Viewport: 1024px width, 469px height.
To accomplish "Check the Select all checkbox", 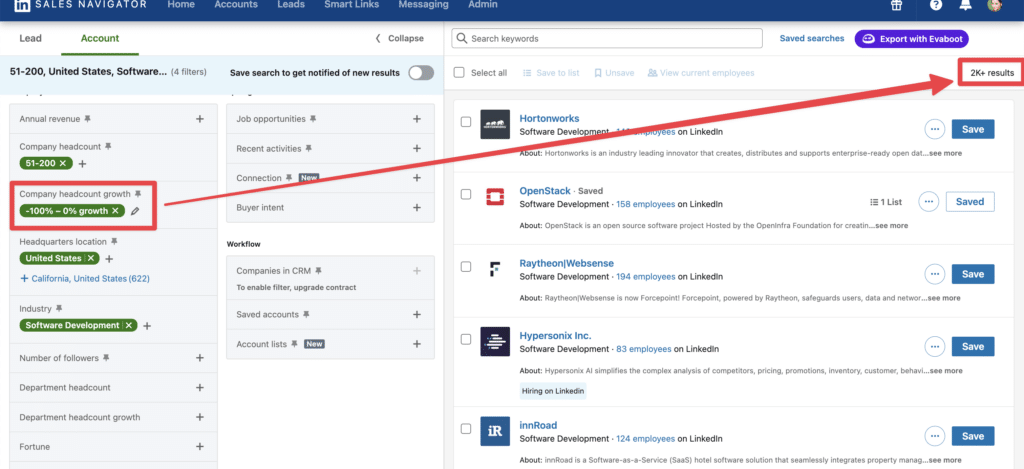I will click(459, 73).
